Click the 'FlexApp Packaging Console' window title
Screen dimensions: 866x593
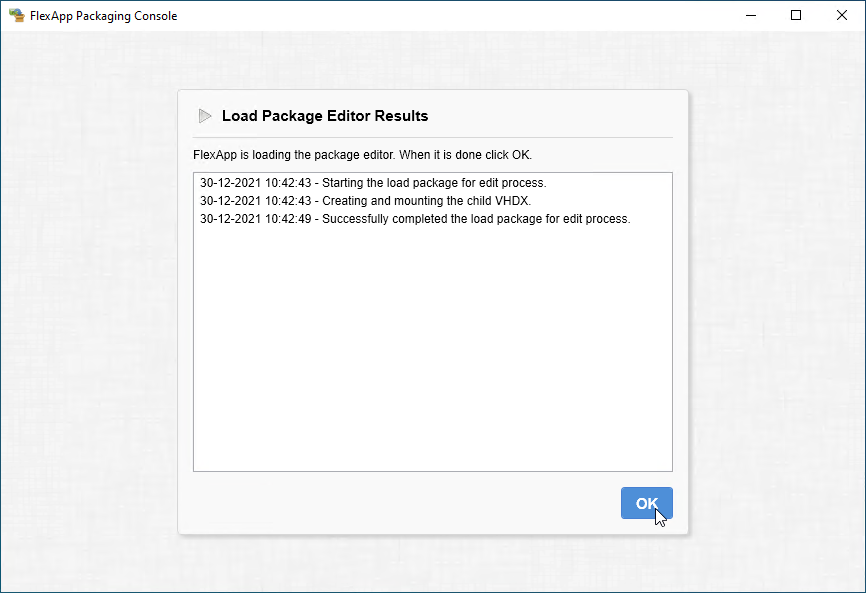[x=104, y=15]
